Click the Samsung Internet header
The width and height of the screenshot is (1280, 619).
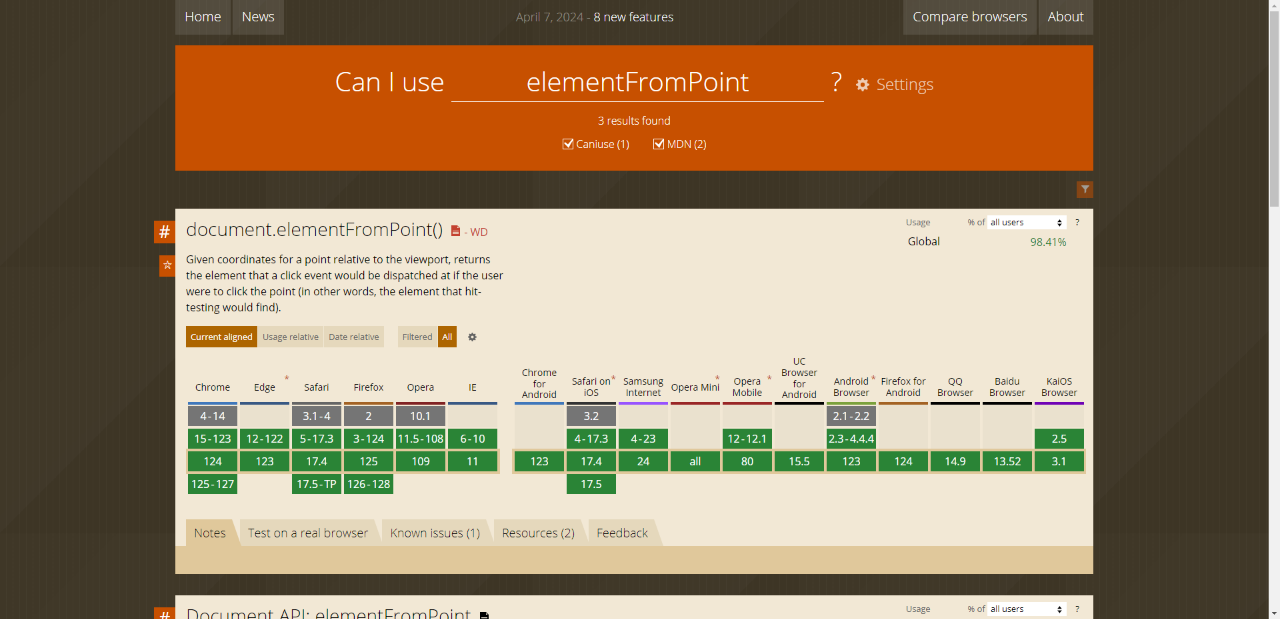[x=643, y=387]
